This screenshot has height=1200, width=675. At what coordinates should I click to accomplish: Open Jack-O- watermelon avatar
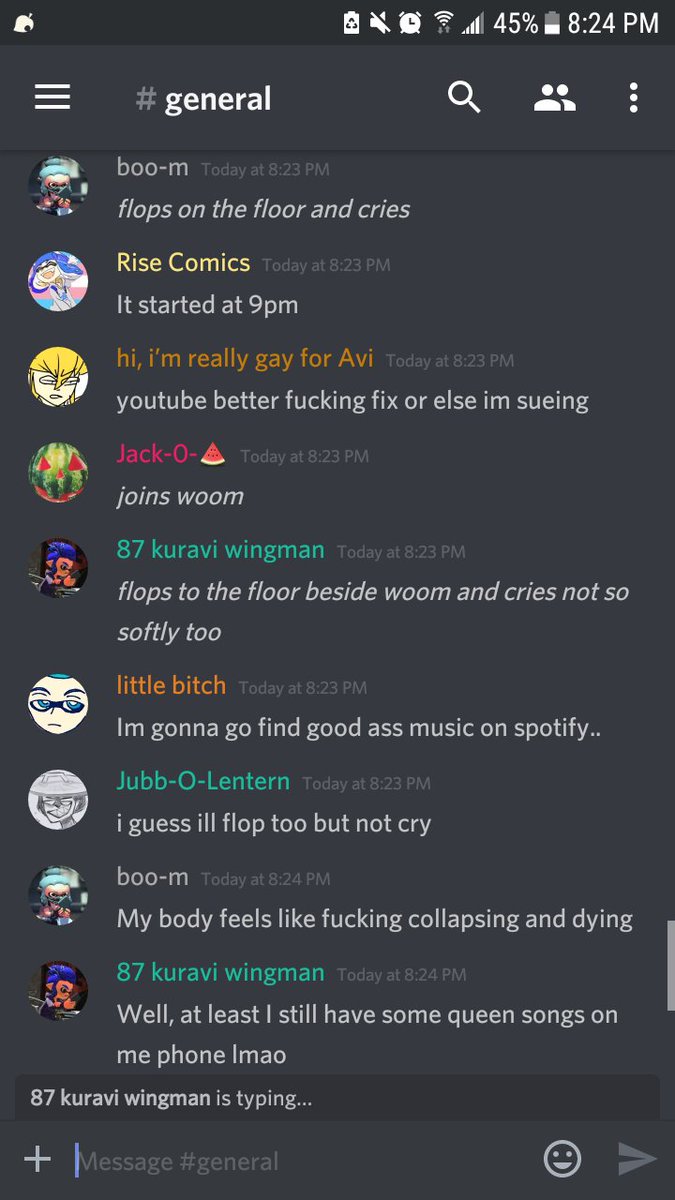click(x=58, y=472)
